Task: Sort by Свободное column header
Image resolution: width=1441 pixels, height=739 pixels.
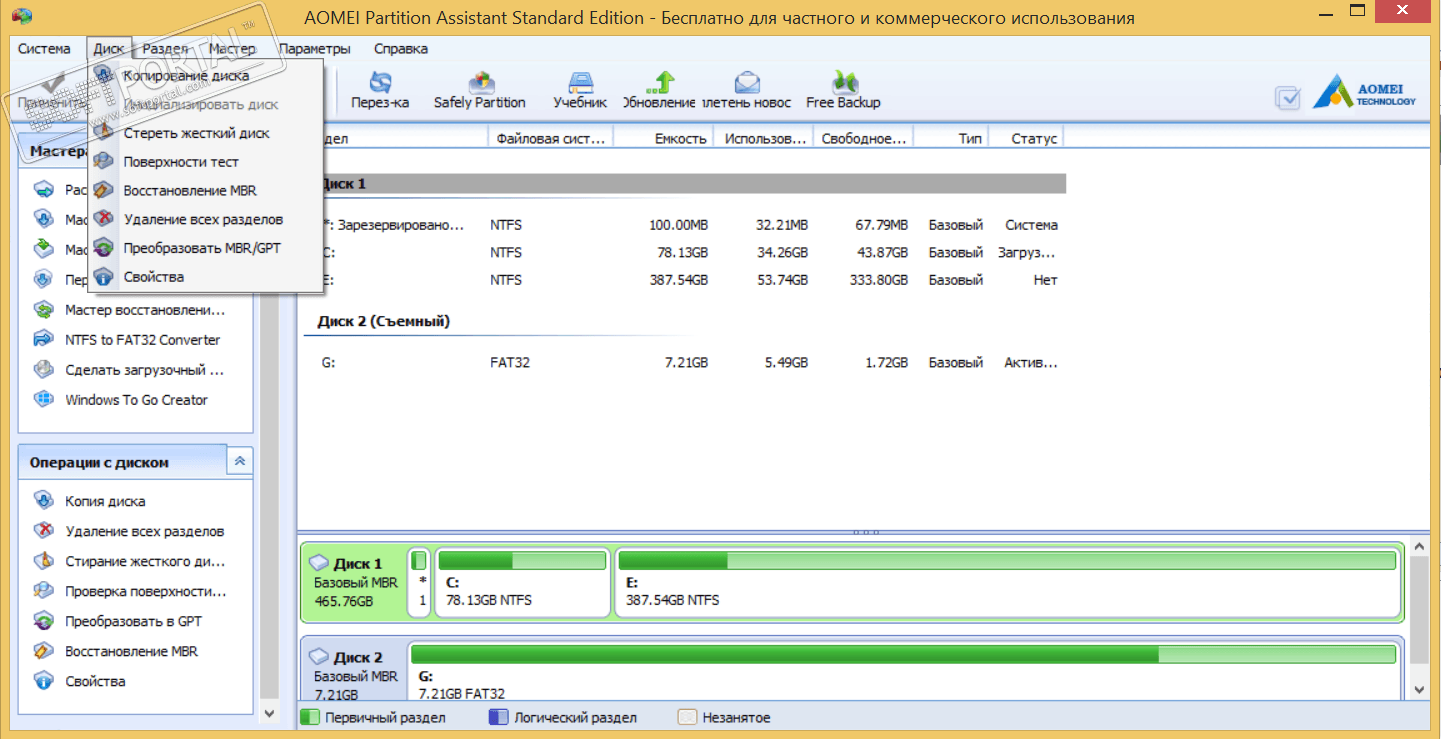Action: (x=864, y=139)
